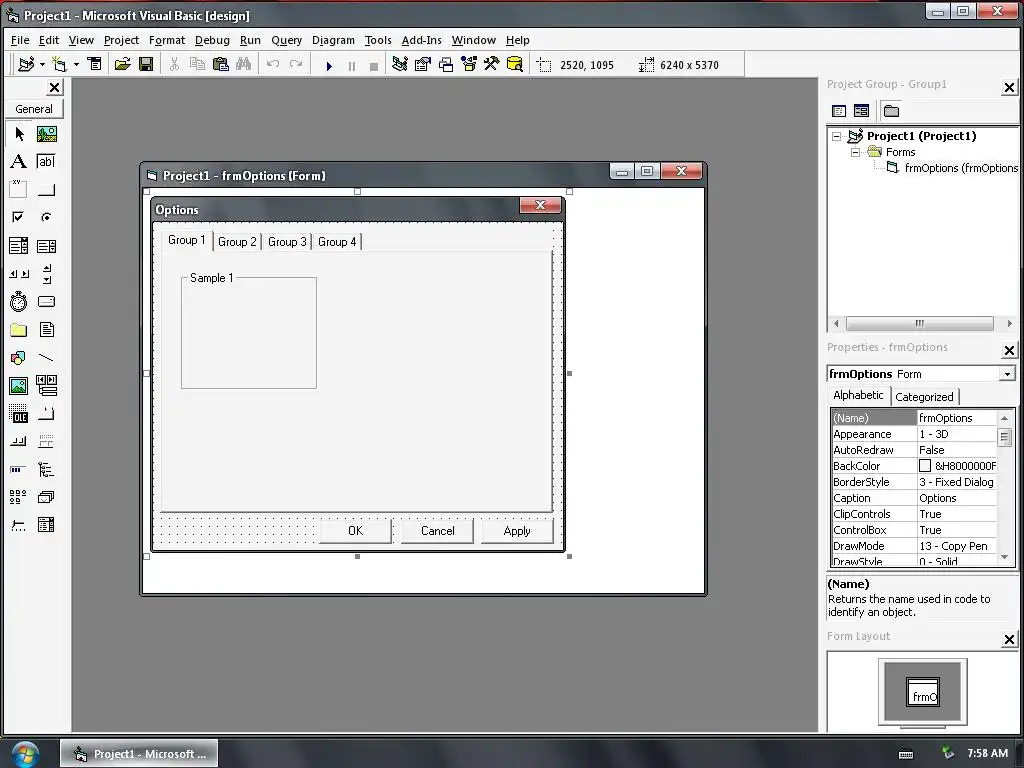1024x768 pixels.
Task: Collapse the Forms folder node
Action: [x=856, y=152]
